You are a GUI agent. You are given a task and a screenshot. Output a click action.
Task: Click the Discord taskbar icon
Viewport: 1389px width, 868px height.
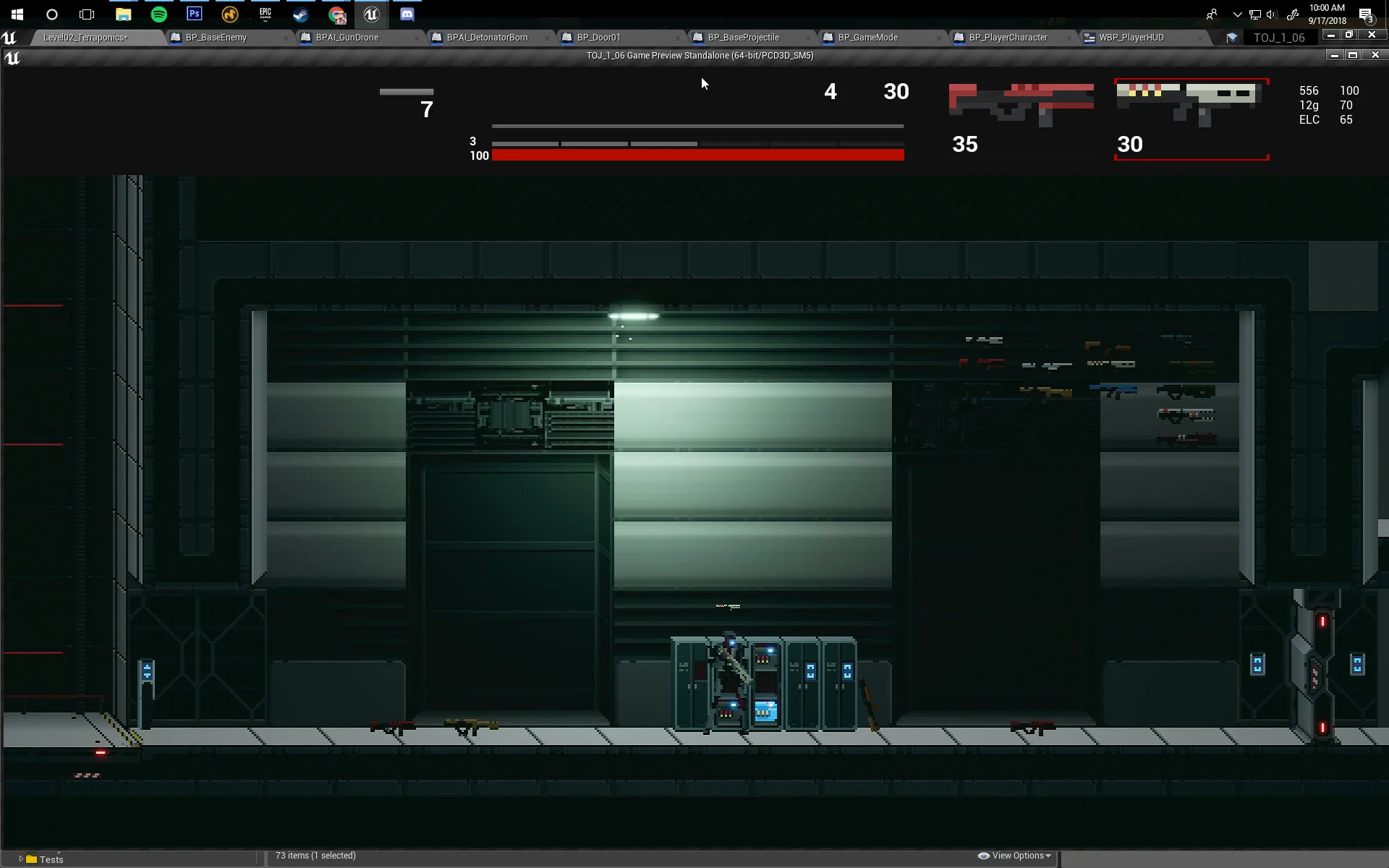[407, 14]
